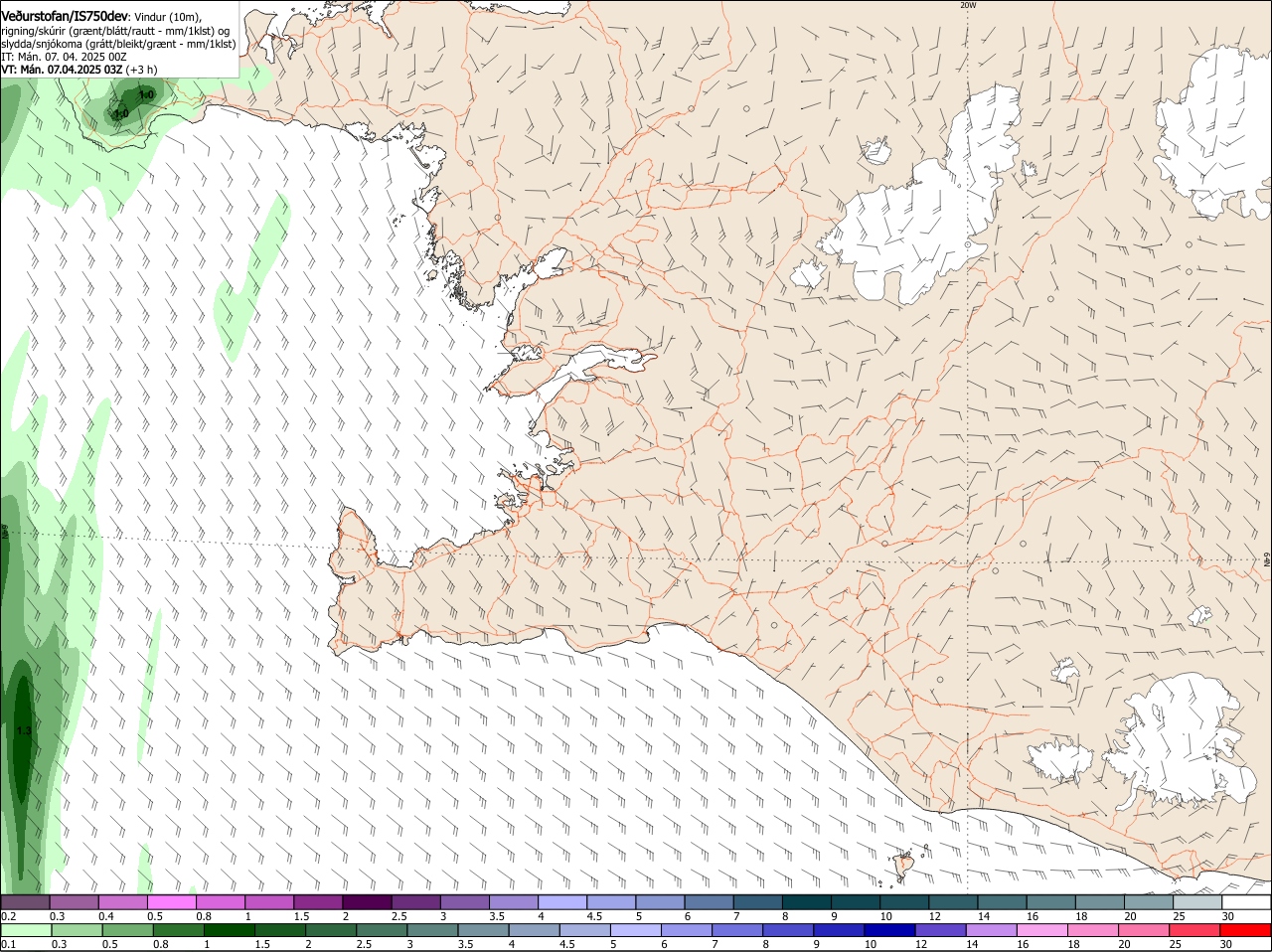Pick the snow legend swatch starting at 0.2
The height and width of the screenshot is (952, 1272).
25,902
